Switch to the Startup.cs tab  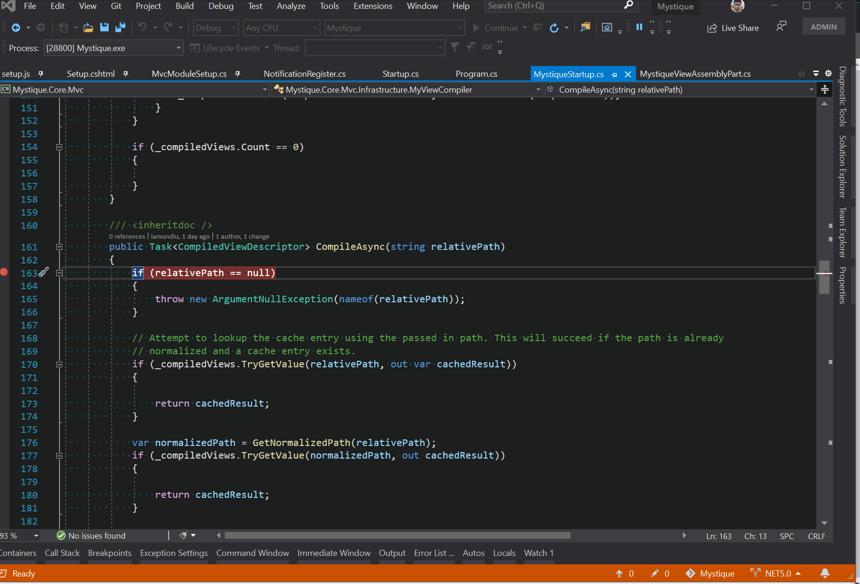tap(400, 73)
